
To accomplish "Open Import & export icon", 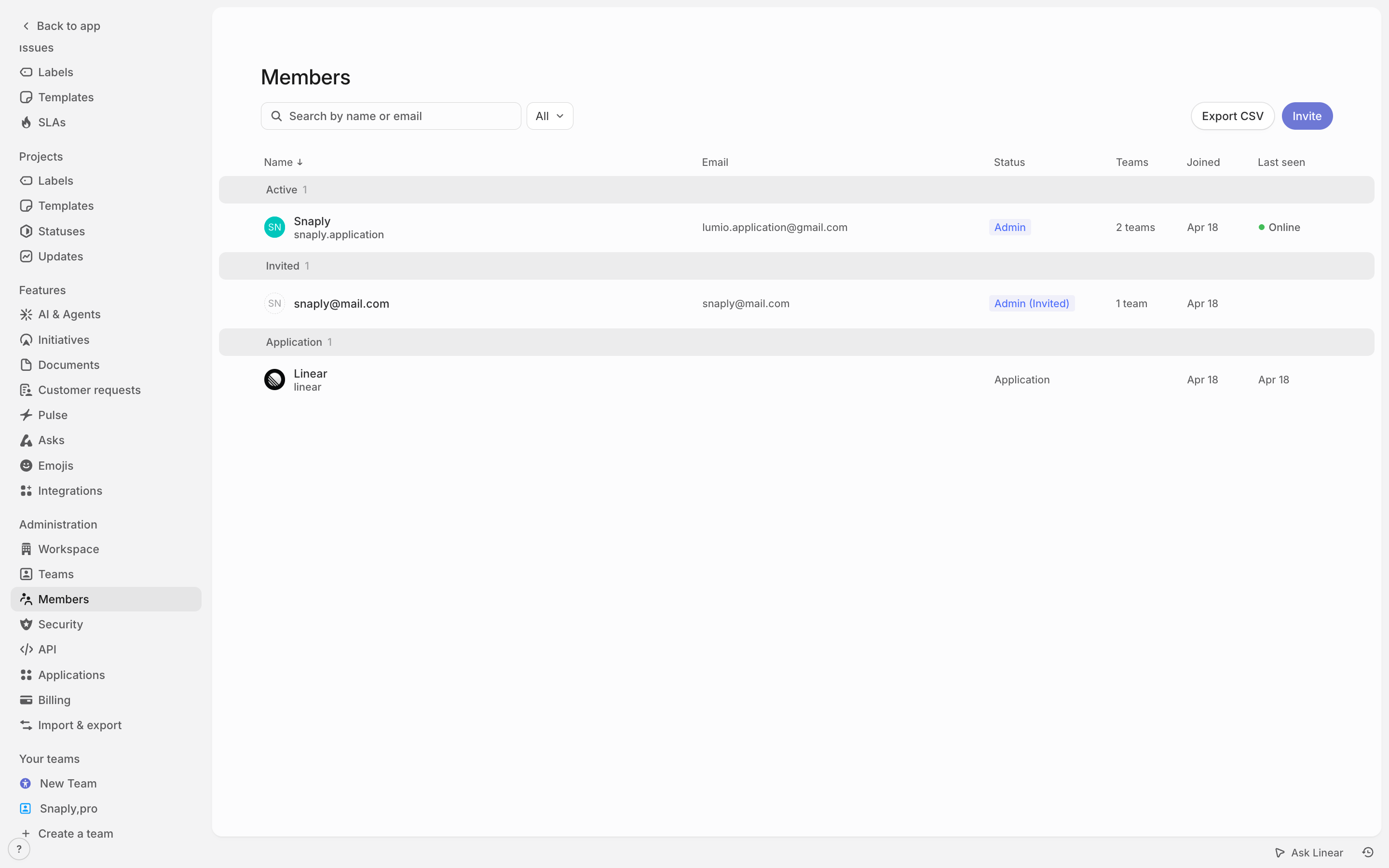I will [26, 725].
